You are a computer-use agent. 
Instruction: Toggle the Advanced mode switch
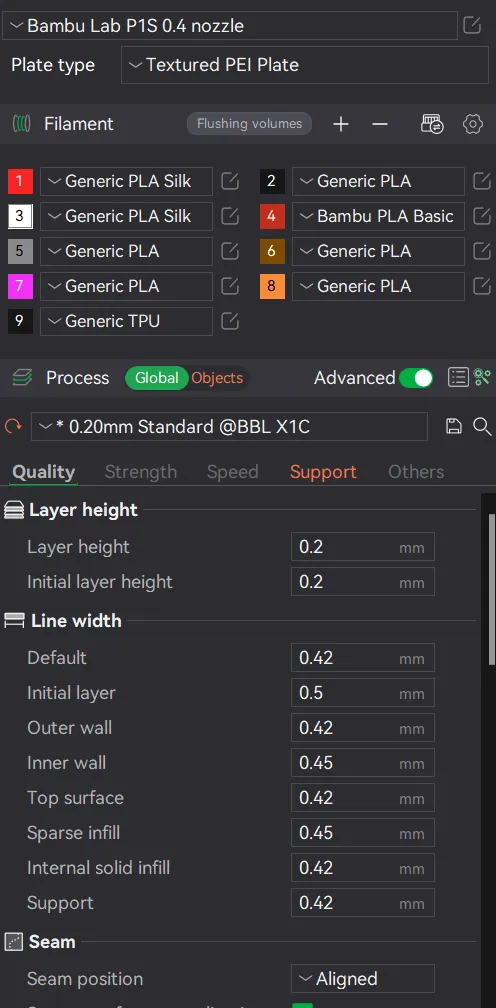(416, 378)
